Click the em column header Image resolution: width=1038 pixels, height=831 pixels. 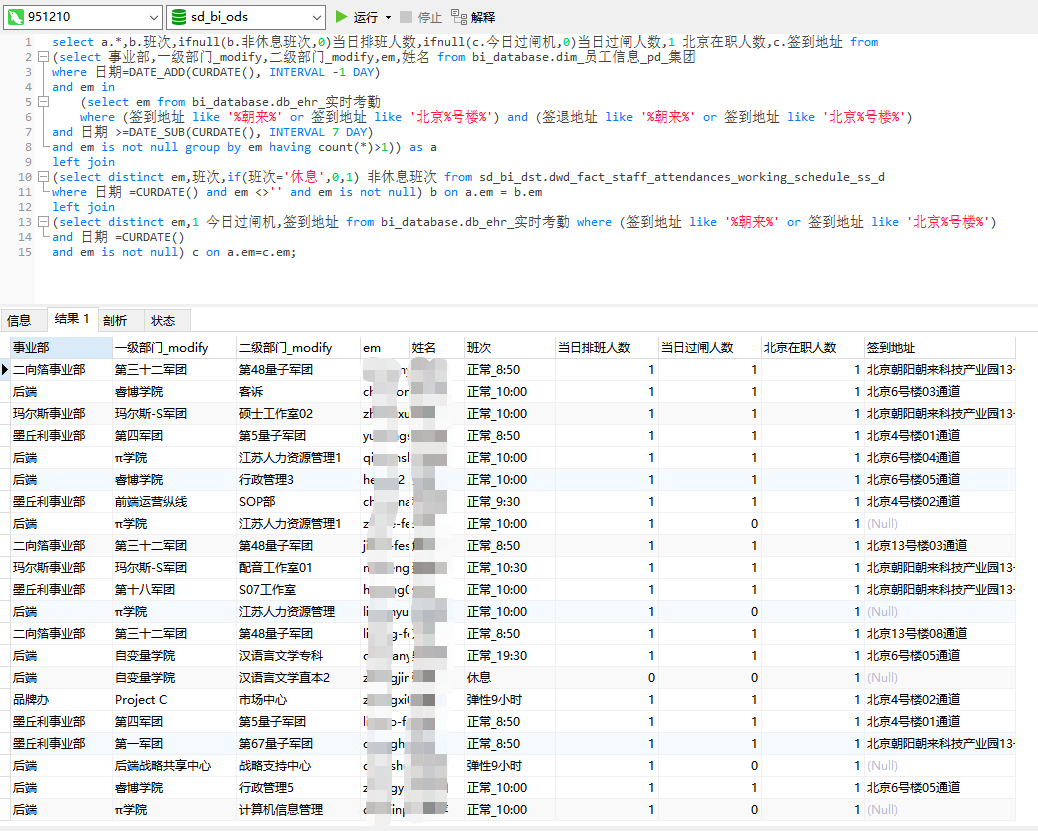(385, 348)
